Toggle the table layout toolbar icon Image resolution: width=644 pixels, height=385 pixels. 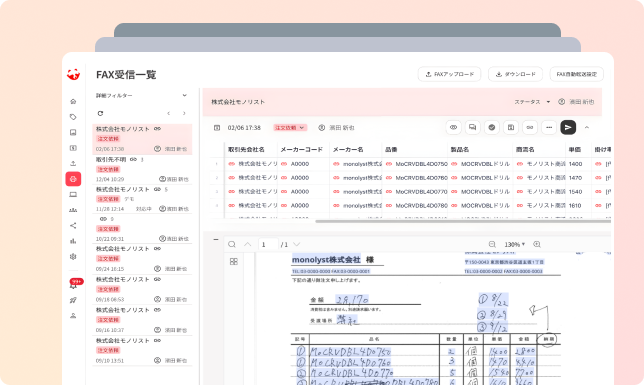tap(511, 127)
